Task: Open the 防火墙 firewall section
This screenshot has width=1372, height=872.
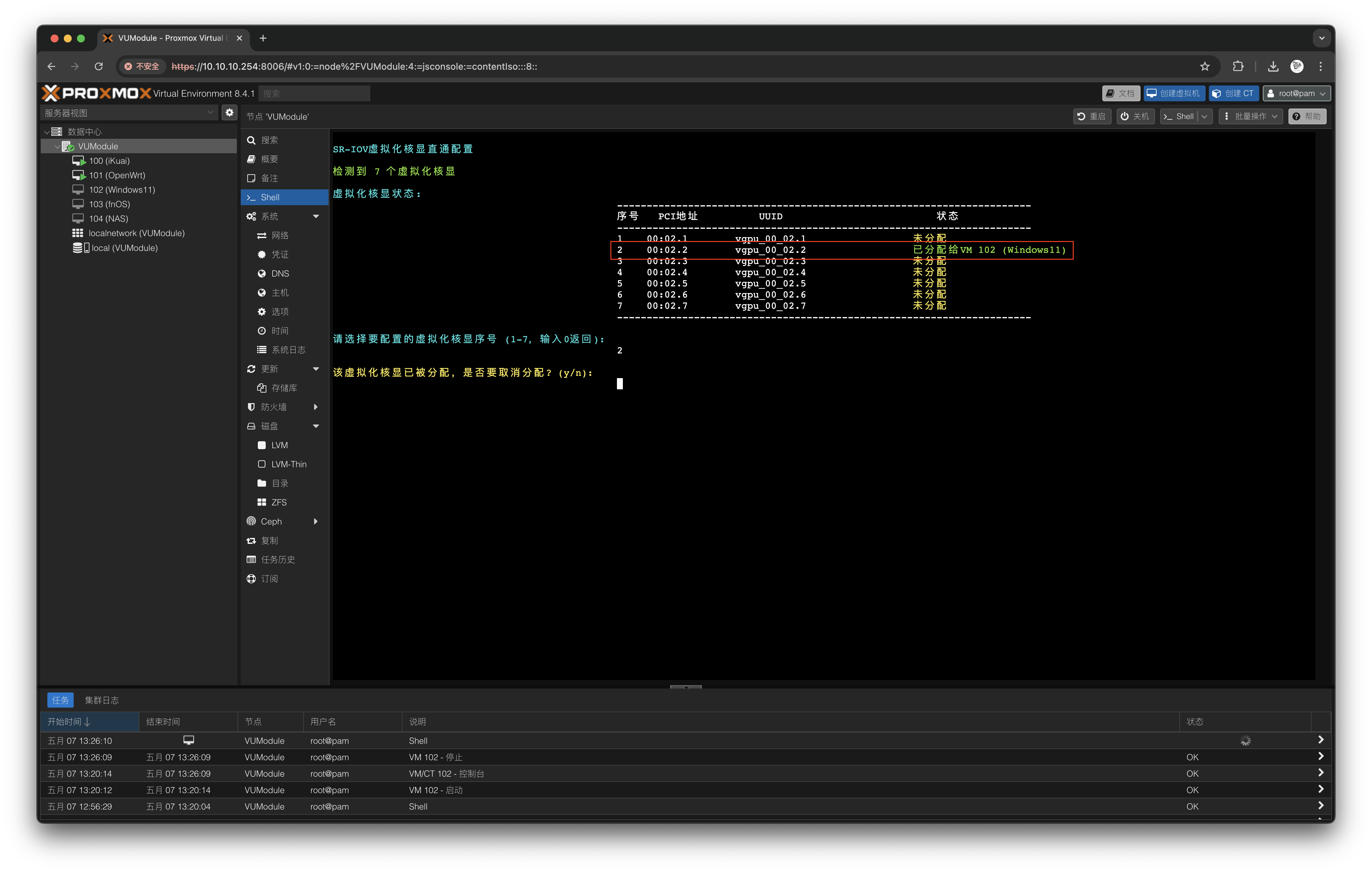Action: 274,407
